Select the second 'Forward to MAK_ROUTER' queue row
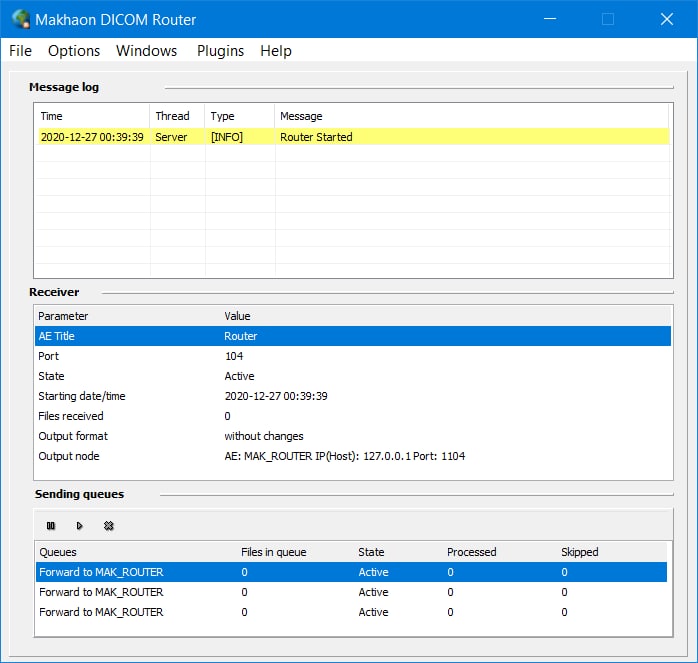The width and height of the screenshot is (698, 663). coord(351,592)
